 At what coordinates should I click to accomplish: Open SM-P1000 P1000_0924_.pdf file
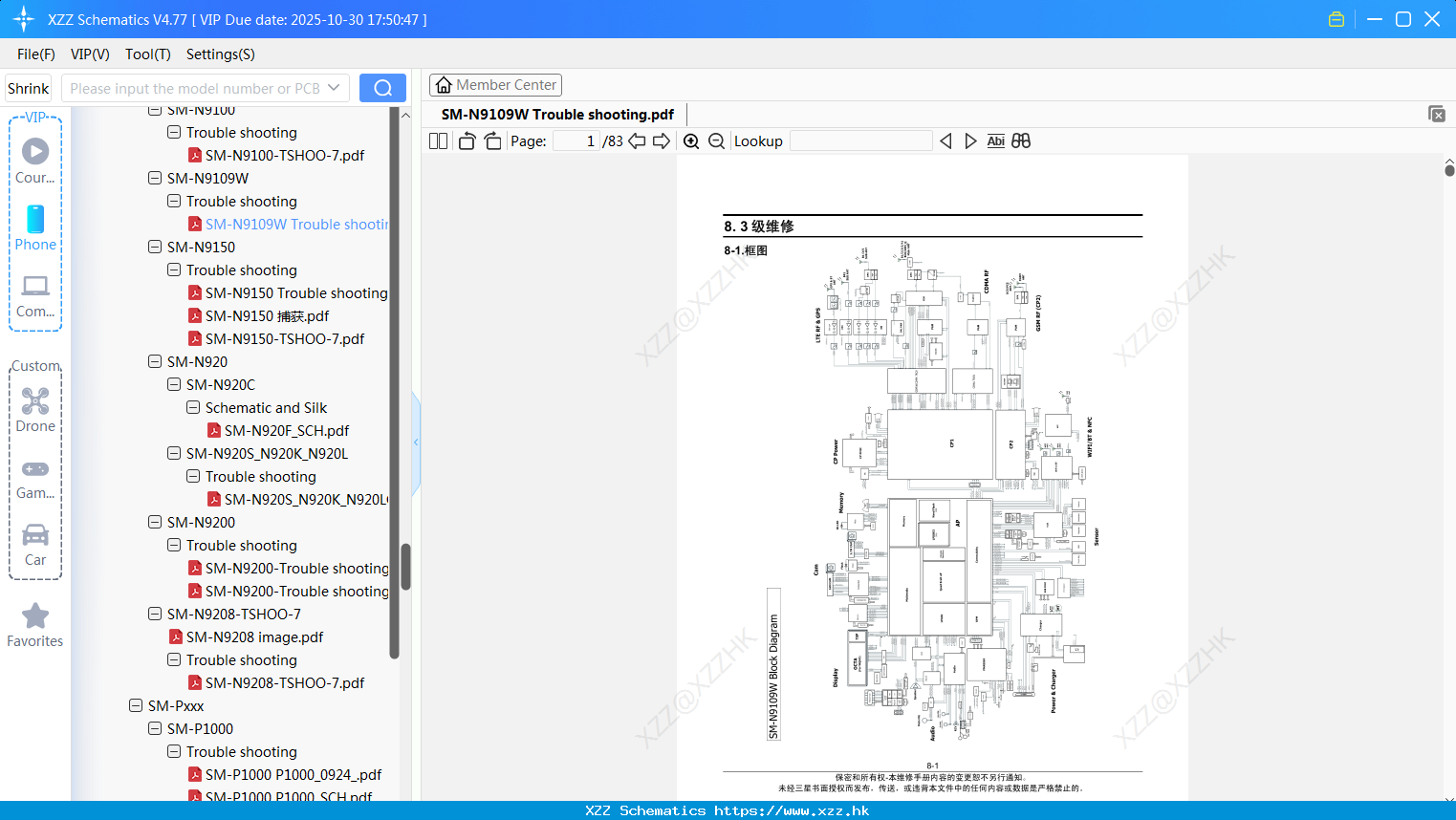293,774
